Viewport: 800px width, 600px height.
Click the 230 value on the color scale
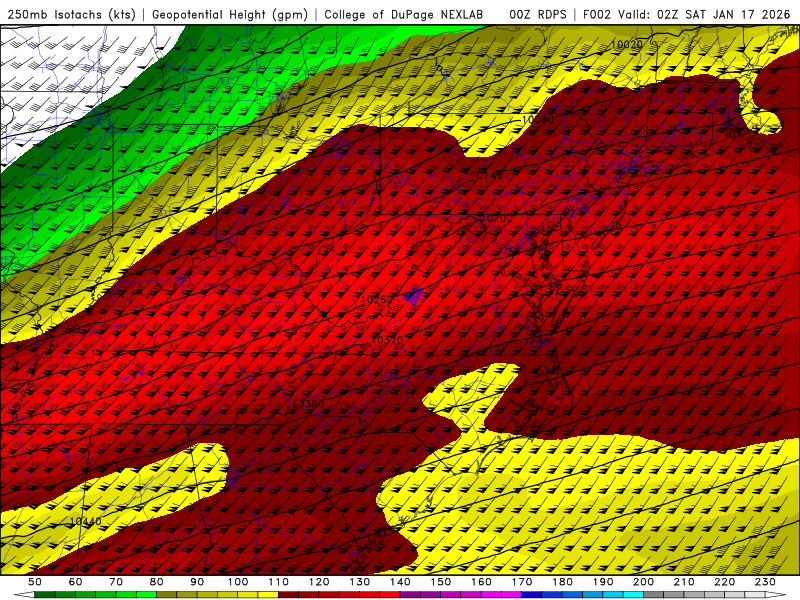click(x=765, y=582)
